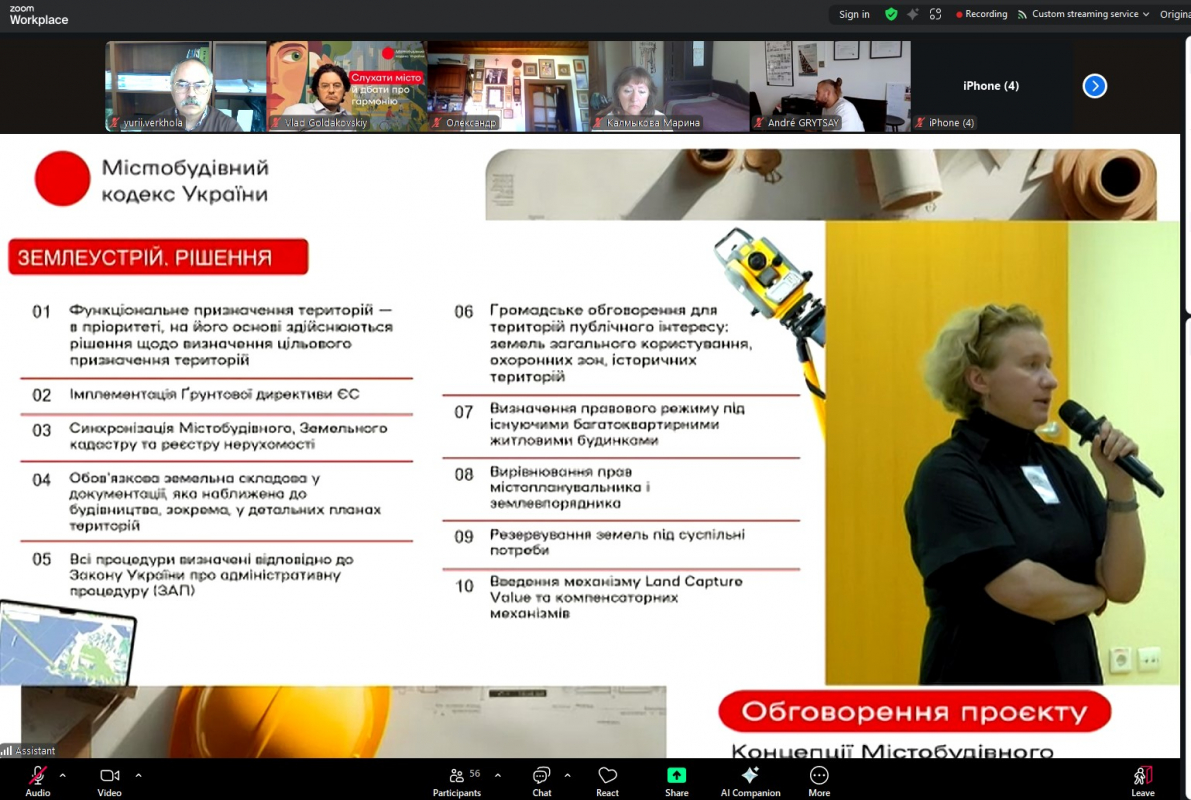This screenshot has width=1191, height=800.
Task: Click the Sign in link
Action: (x=853, y=14)
